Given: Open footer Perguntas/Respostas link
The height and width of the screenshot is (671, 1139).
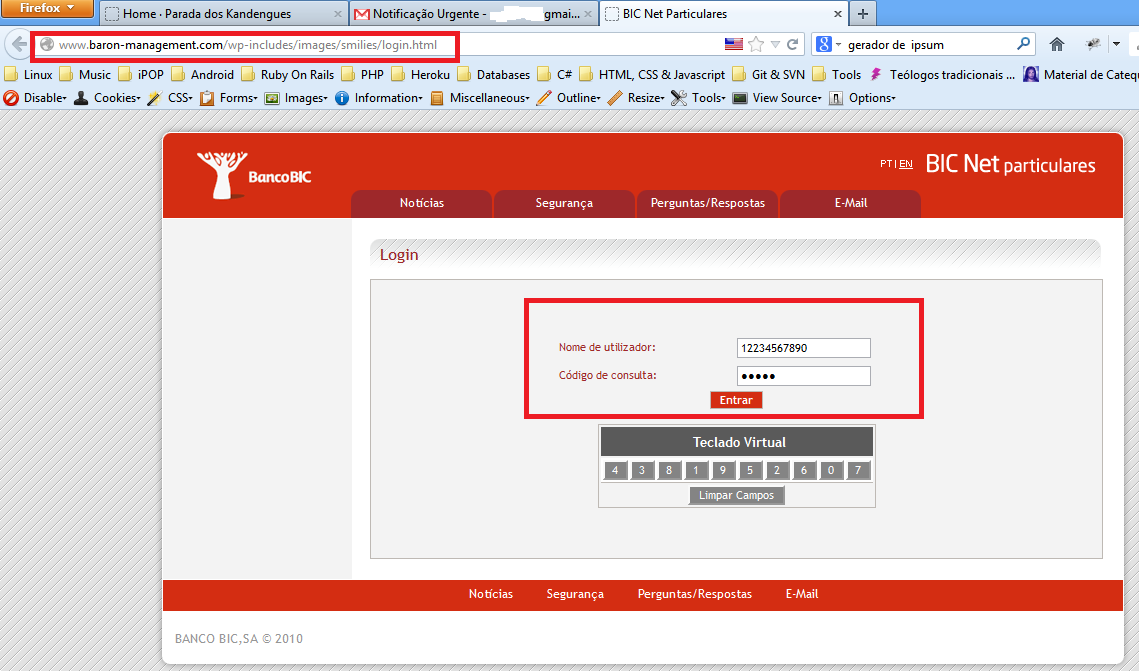Looking at the screenshot, I should click(x=694, y=594).
